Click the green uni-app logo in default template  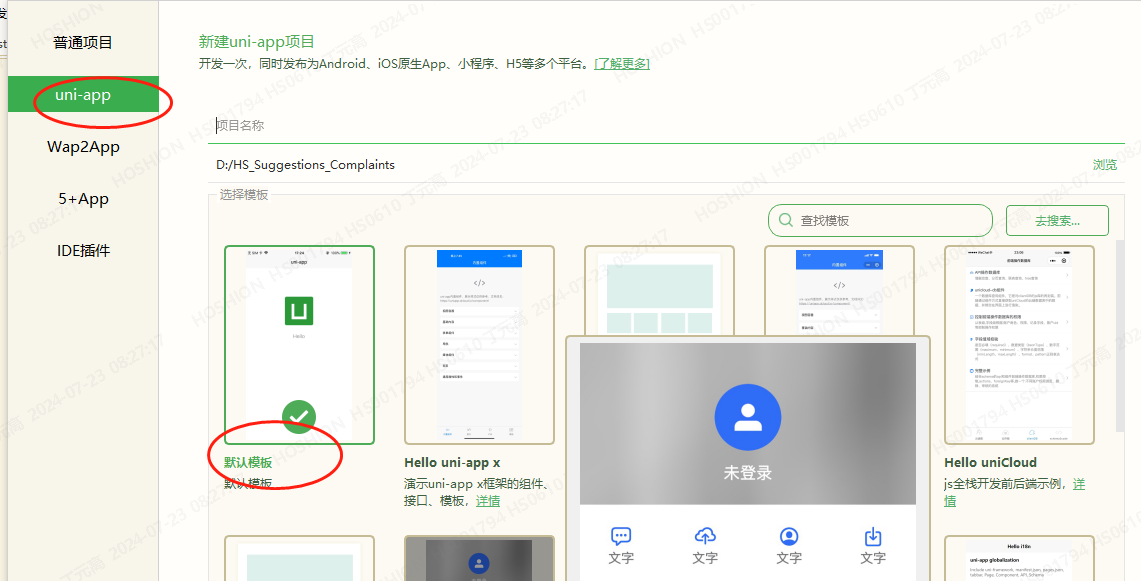(299, 310)
